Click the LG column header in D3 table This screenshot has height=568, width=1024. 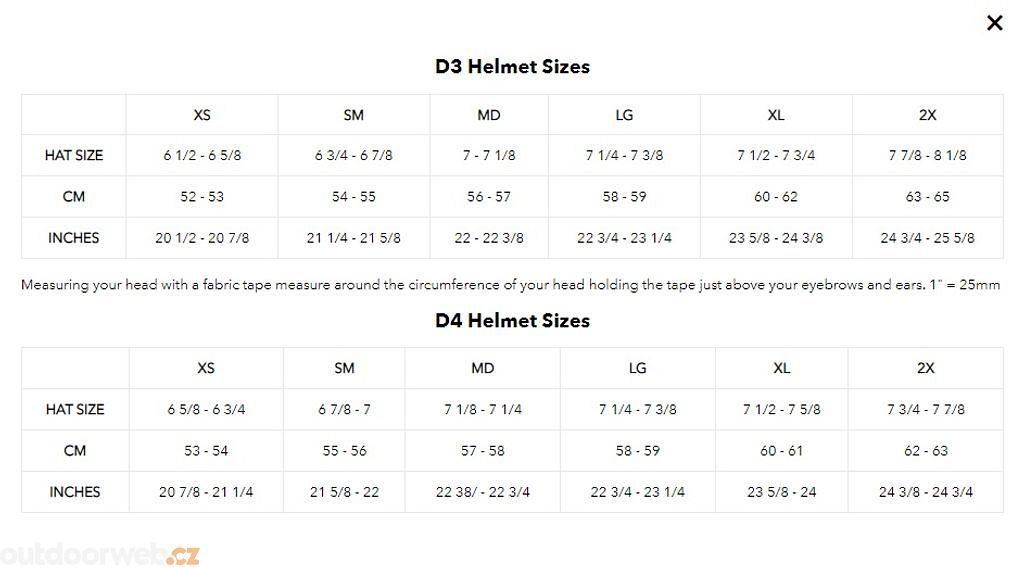pos(624,115)
